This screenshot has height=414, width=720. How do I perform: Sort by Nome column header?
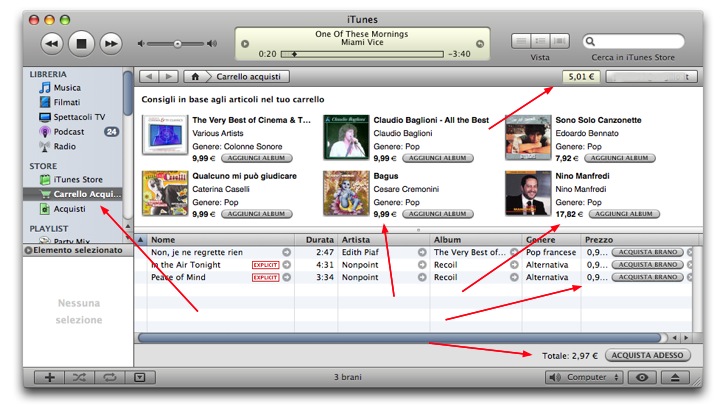[220, 240]
